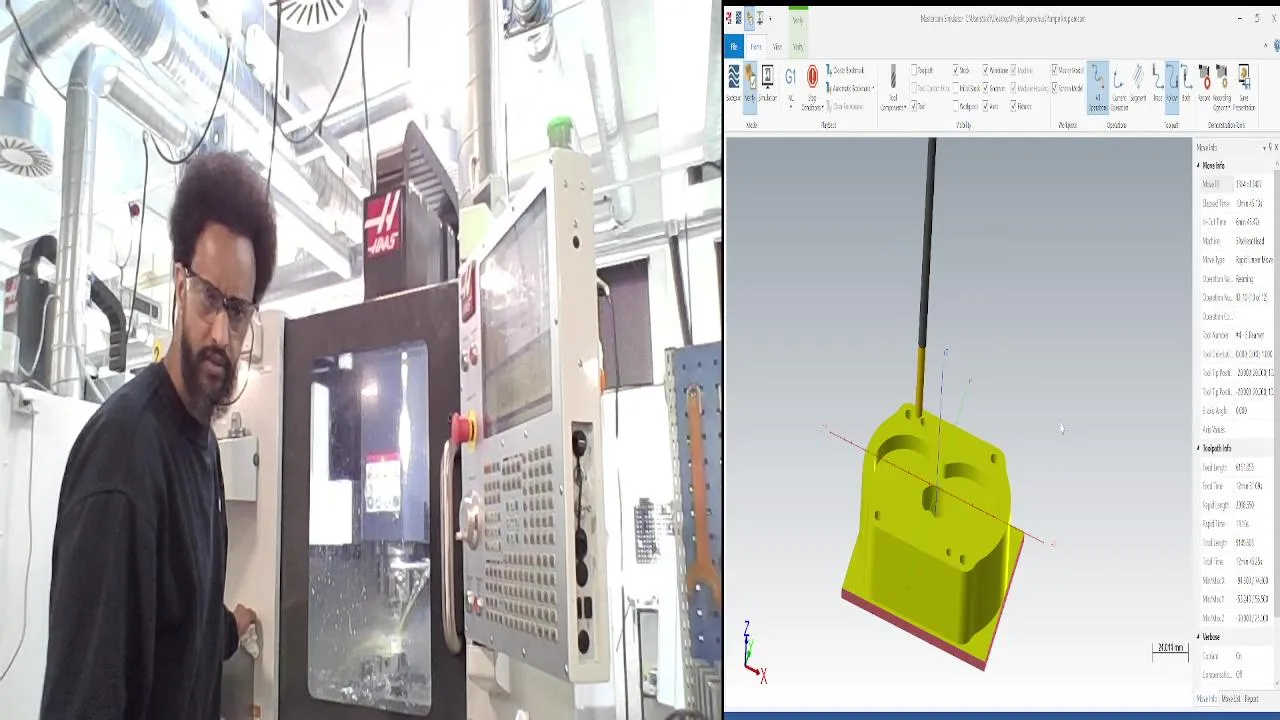The width and height of the screenshot is (1280, 720).
Task: Switch to the Move List bottom tab
Action: point(1230,699)
